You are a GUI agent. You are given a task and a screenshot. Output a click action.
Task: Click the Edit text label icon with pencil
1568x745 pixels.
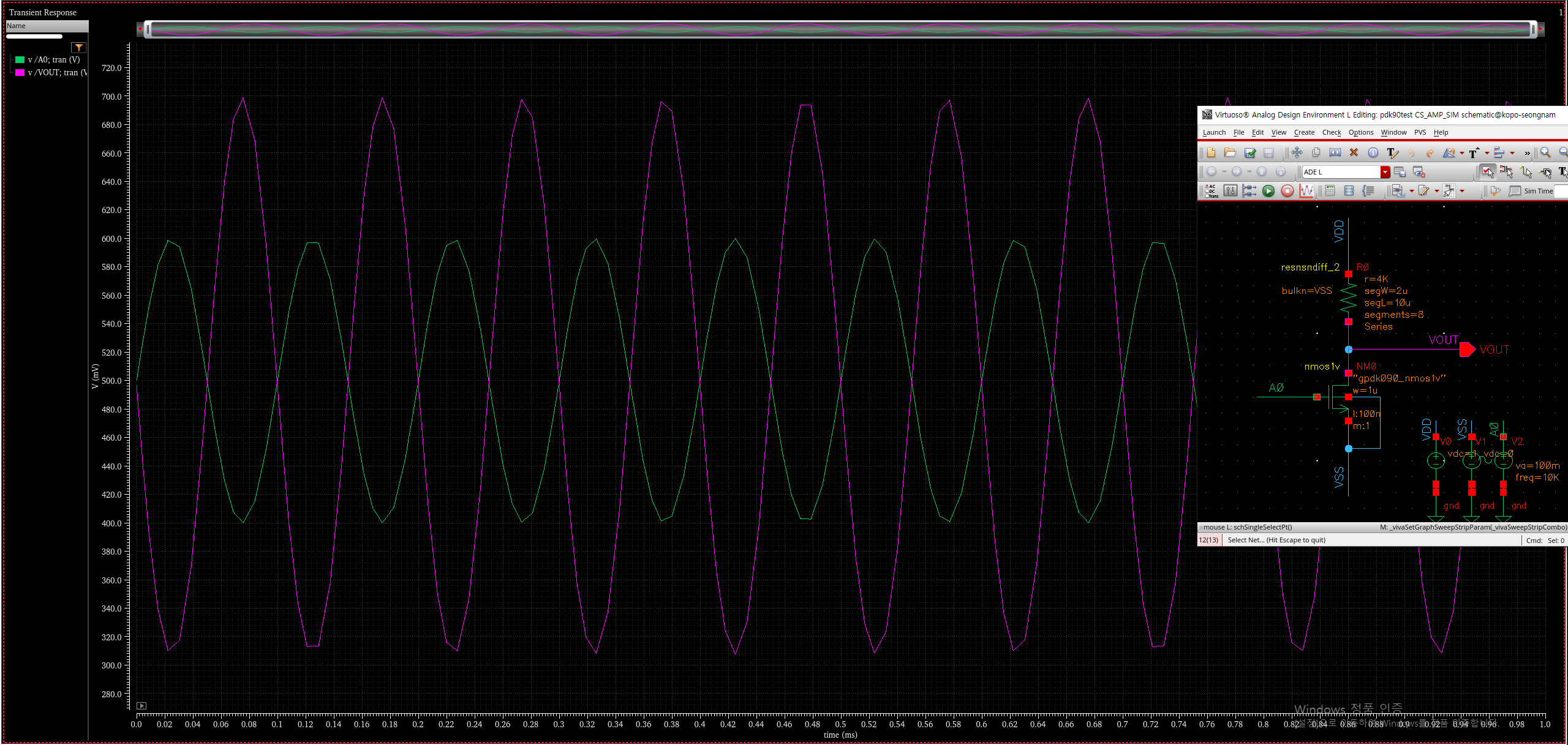1393,153
